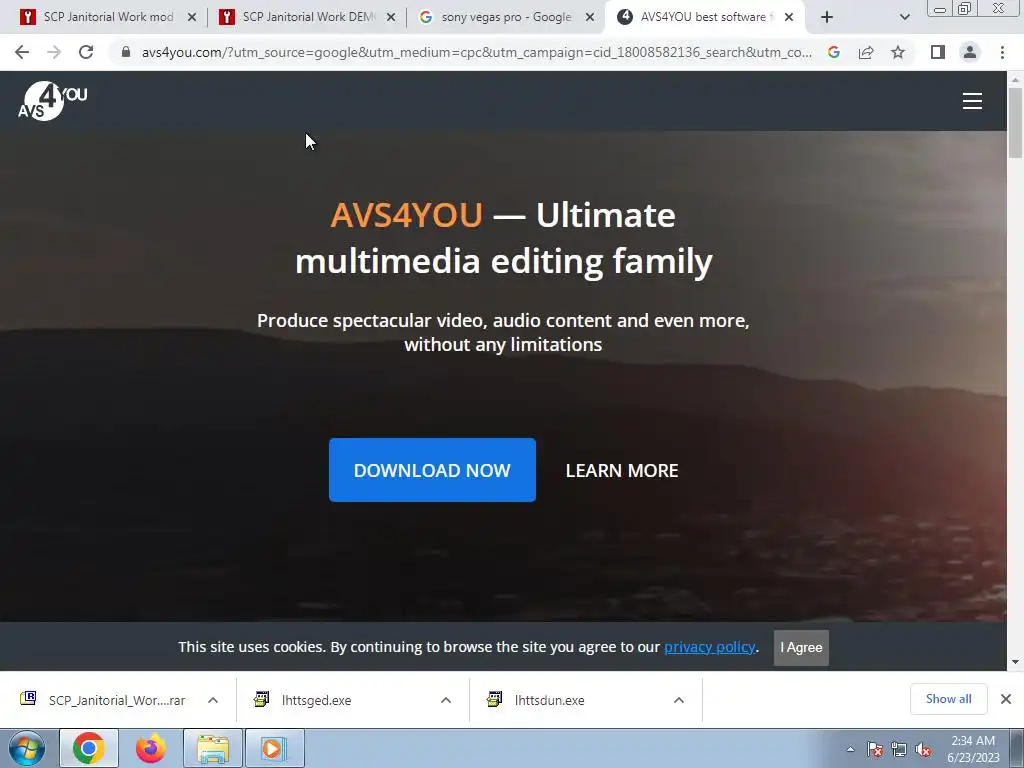The height and width of the screenshot is (768, 1024).
Task: Open the privacy policy link
Action: pyautogui.click(x=709, y=647)
